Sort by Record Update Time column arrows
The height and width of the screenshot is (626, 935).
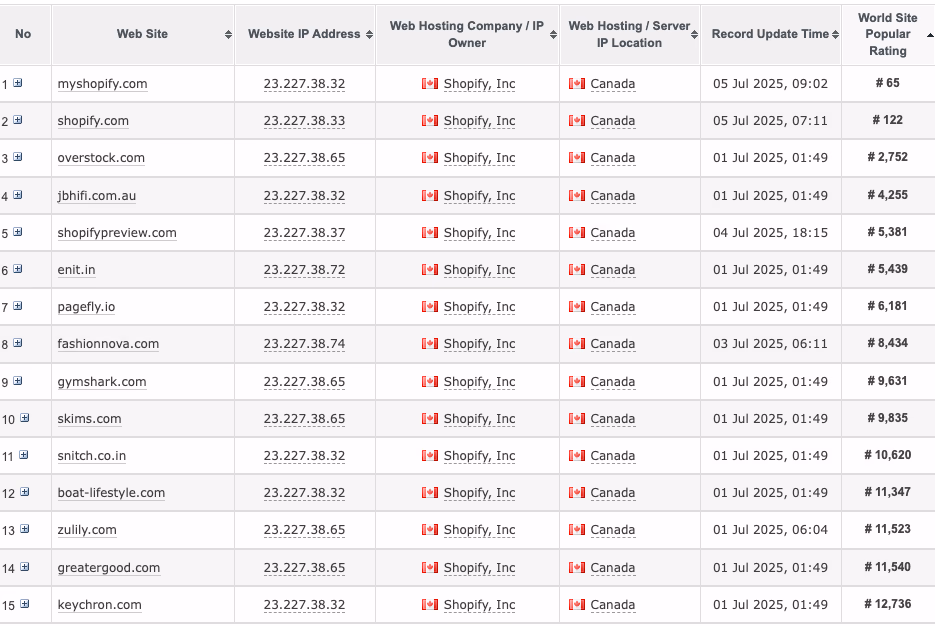tap(835, 35)
